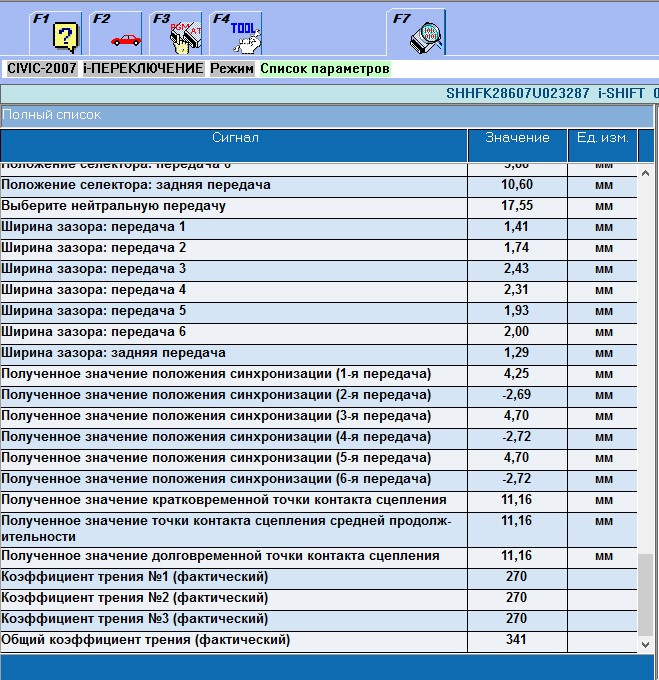Select синхронизации (6-я передача) row
The image size is (659, 680).
pos(319,481)
